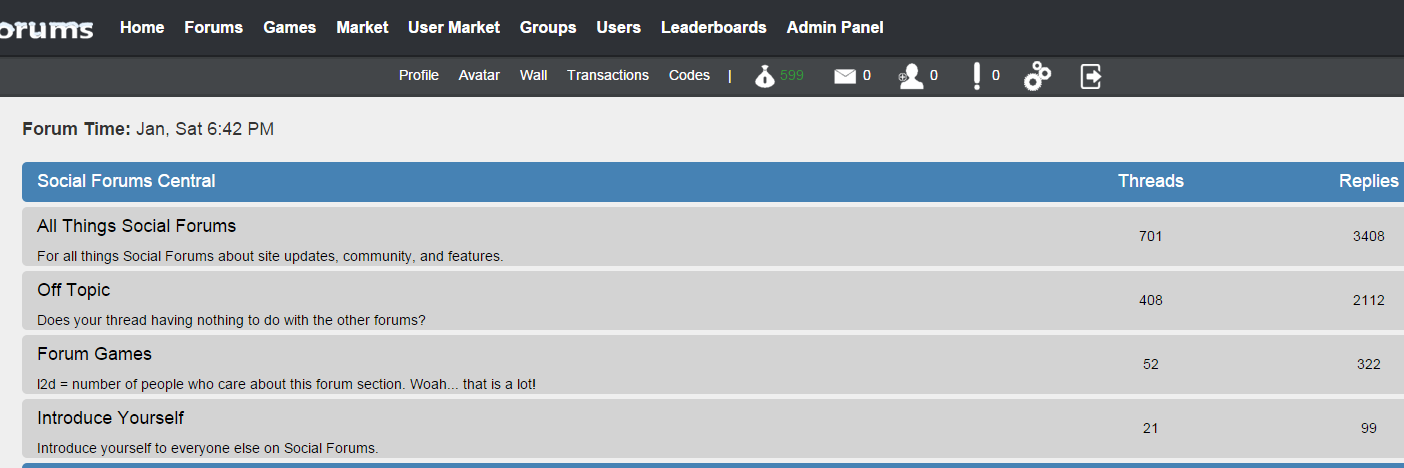Click the Forum Games description text
Viewport: 1404px width, 468px height.
point(286,384)
